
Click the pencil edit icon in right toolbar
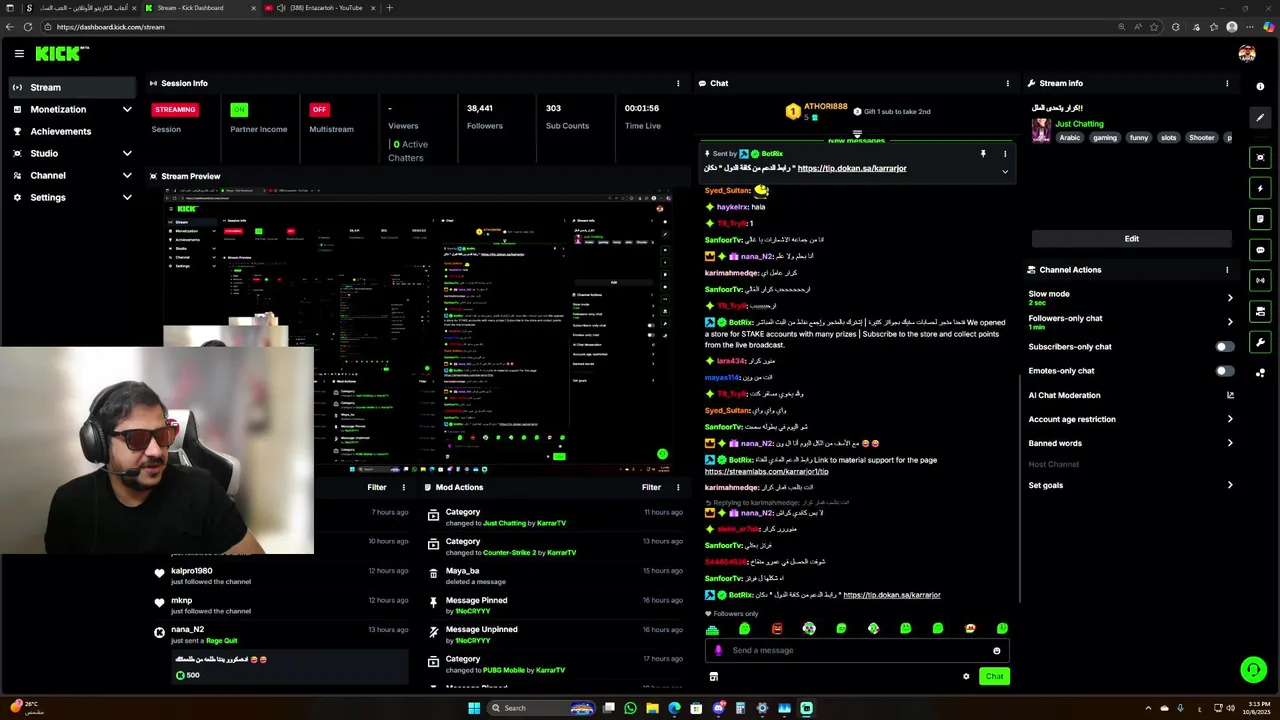1260,117
